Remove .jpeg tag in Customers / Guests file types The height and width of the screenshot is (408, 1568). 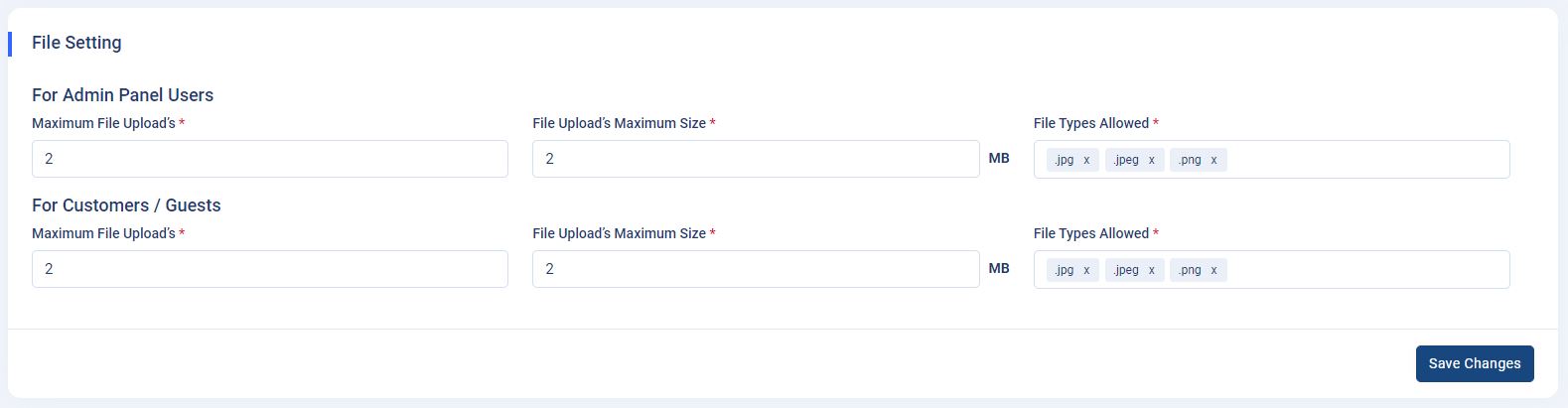click(x=1152, y=270)
